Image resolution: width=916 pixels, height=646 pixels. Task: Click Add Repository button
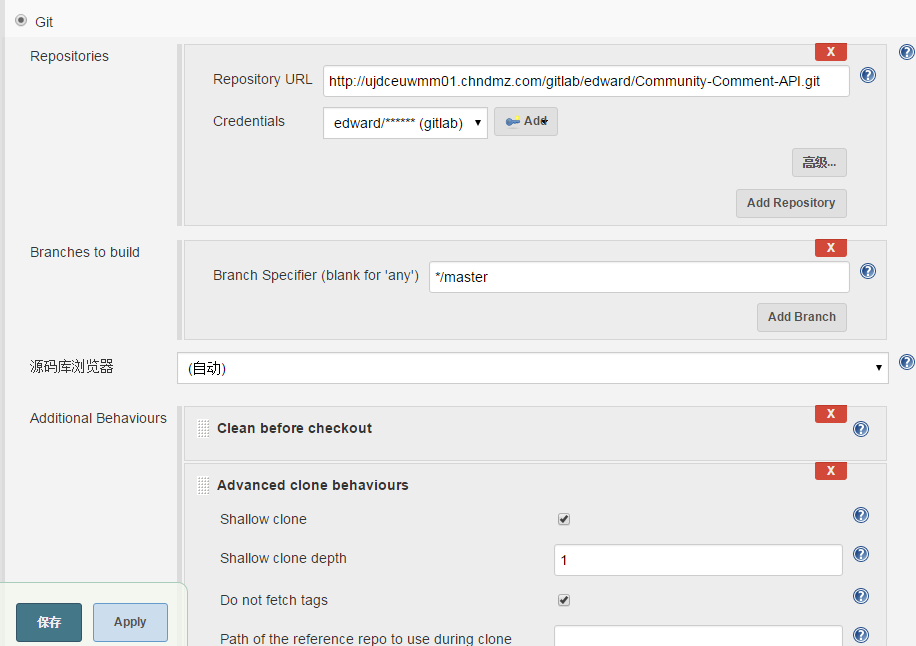pyautogui.click(x=791, y=203)
